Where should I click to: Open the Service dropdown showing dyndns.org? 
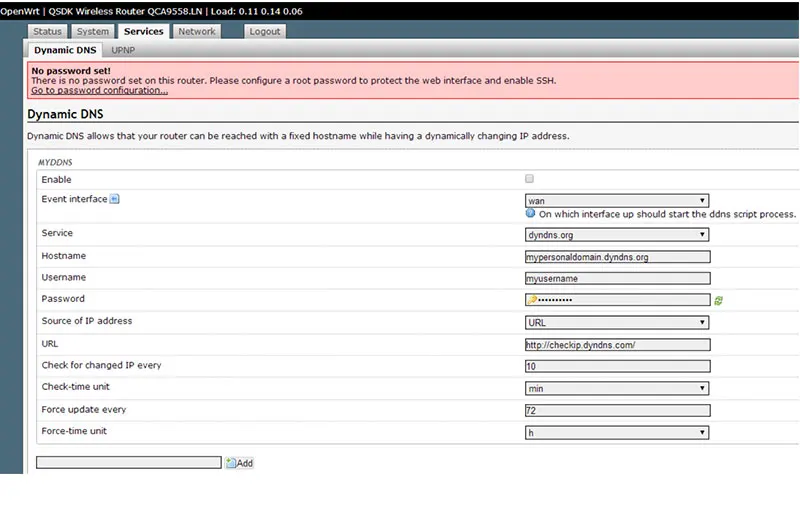(617, 235)
